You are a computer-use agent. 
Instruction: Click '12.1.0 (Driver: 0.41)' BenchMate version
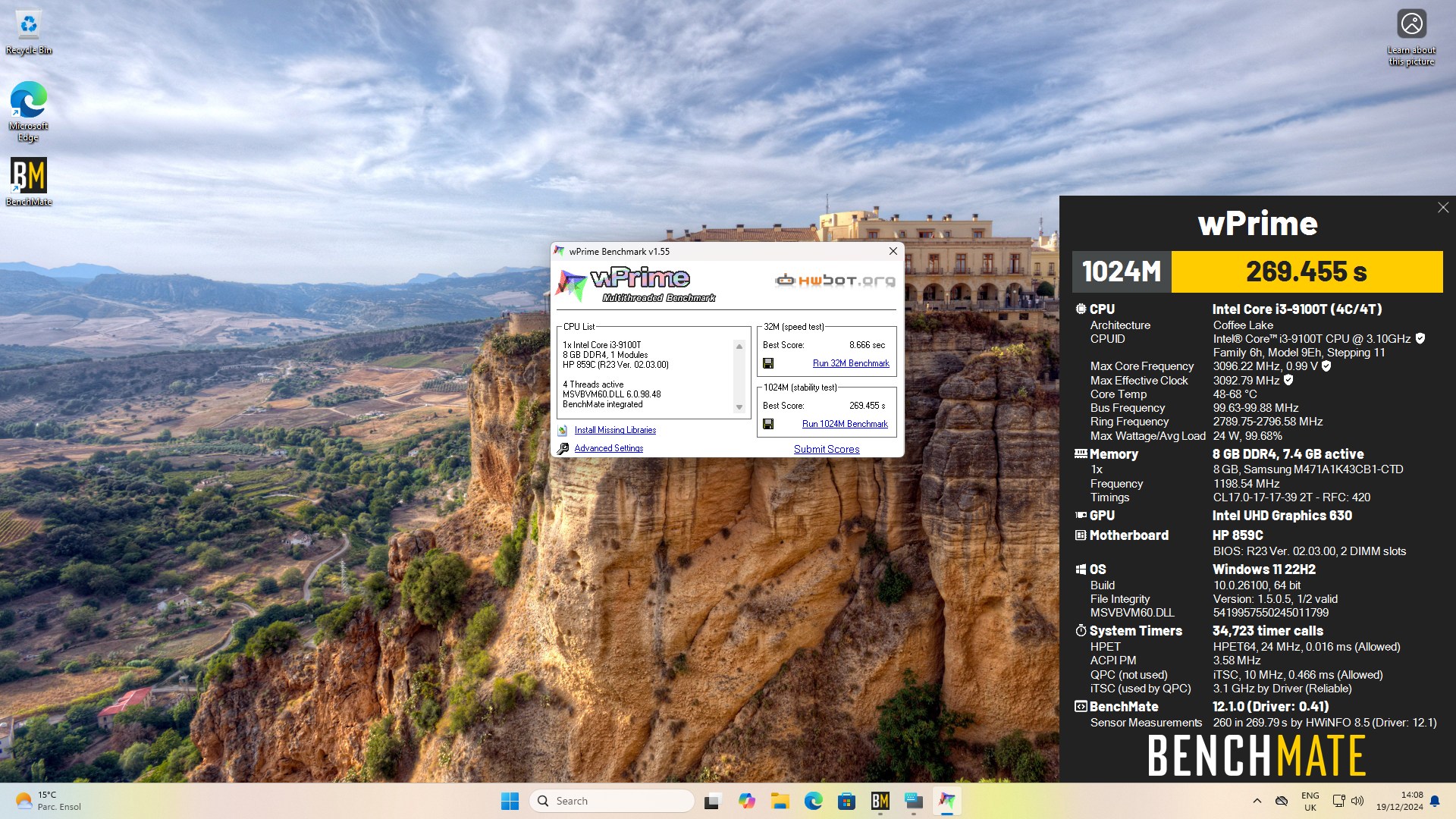1270,707
